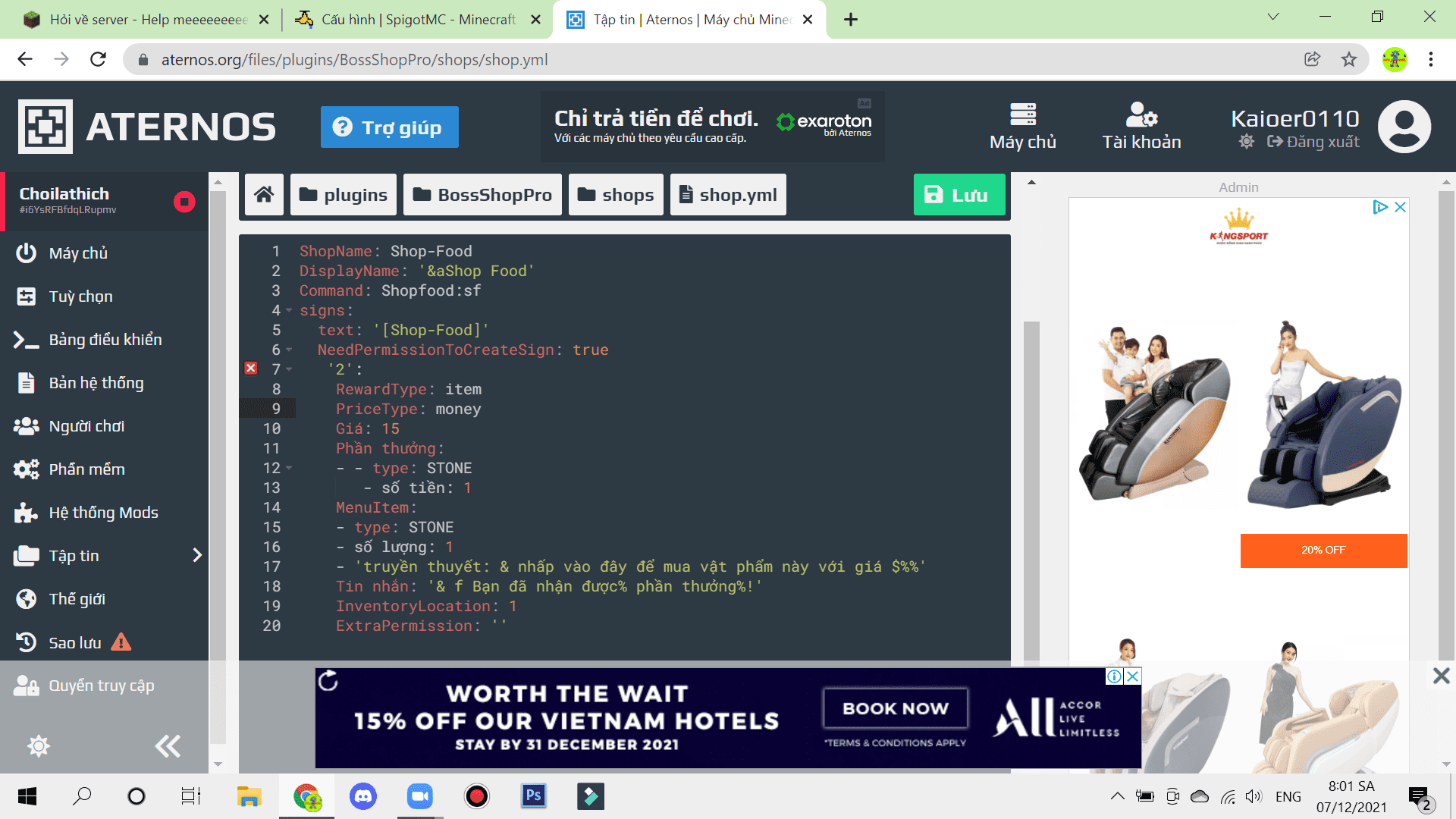This screenshot has height=819, width=1456.
Task: Save the file with Lưu button
Action: pos(959,195)
